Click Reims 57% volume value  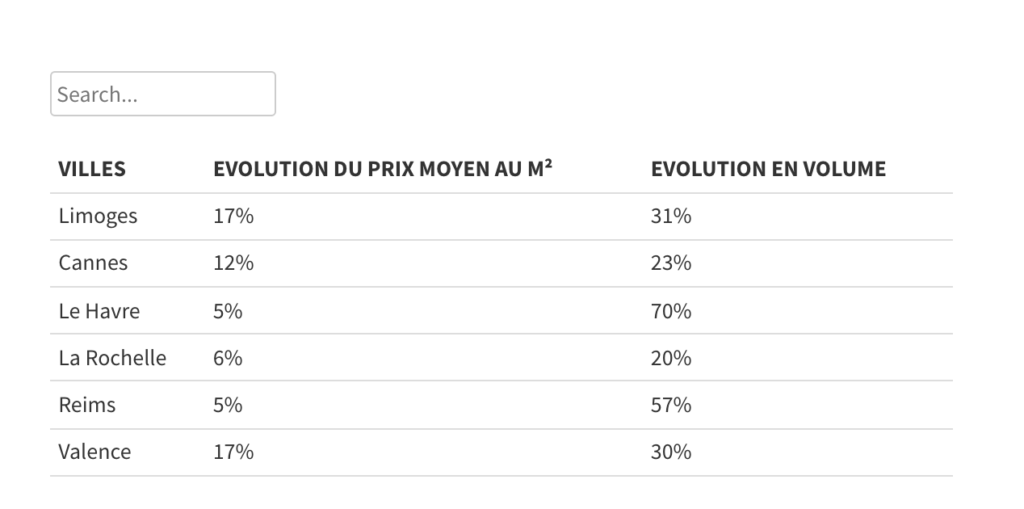tap(671, 405)
